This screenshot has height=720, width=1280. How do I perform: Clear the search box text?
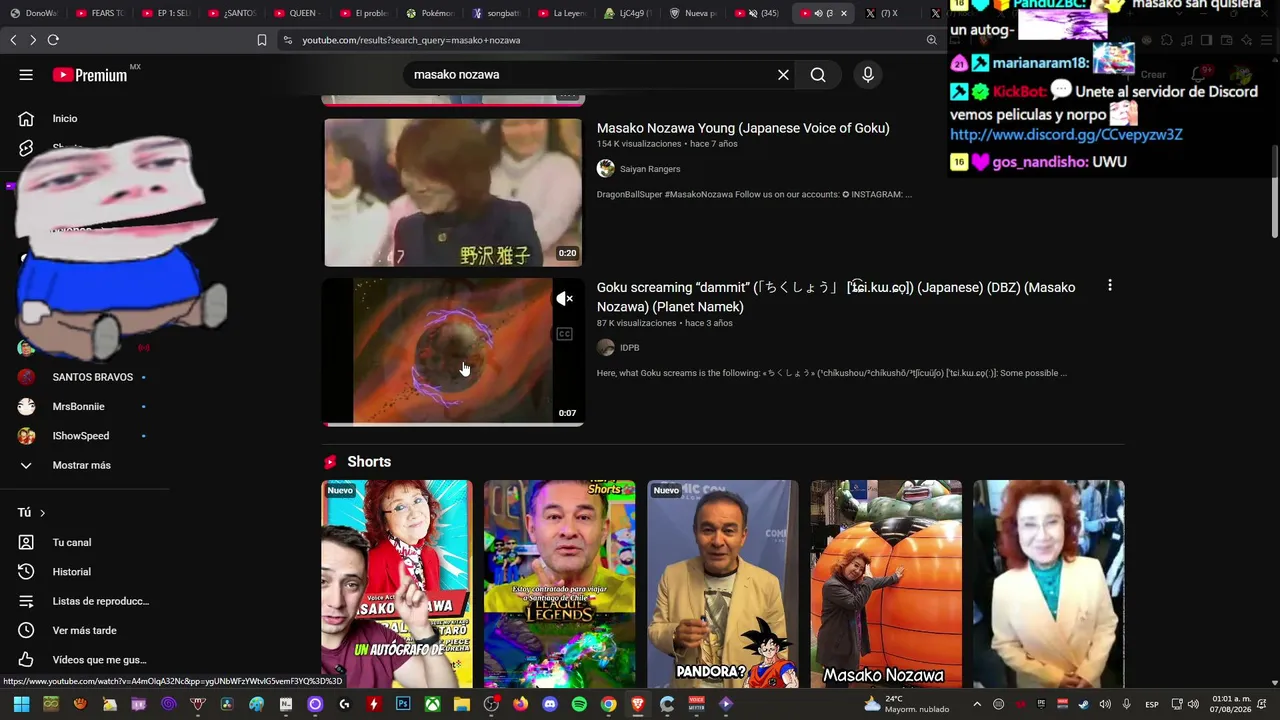(x=783, y=75)
